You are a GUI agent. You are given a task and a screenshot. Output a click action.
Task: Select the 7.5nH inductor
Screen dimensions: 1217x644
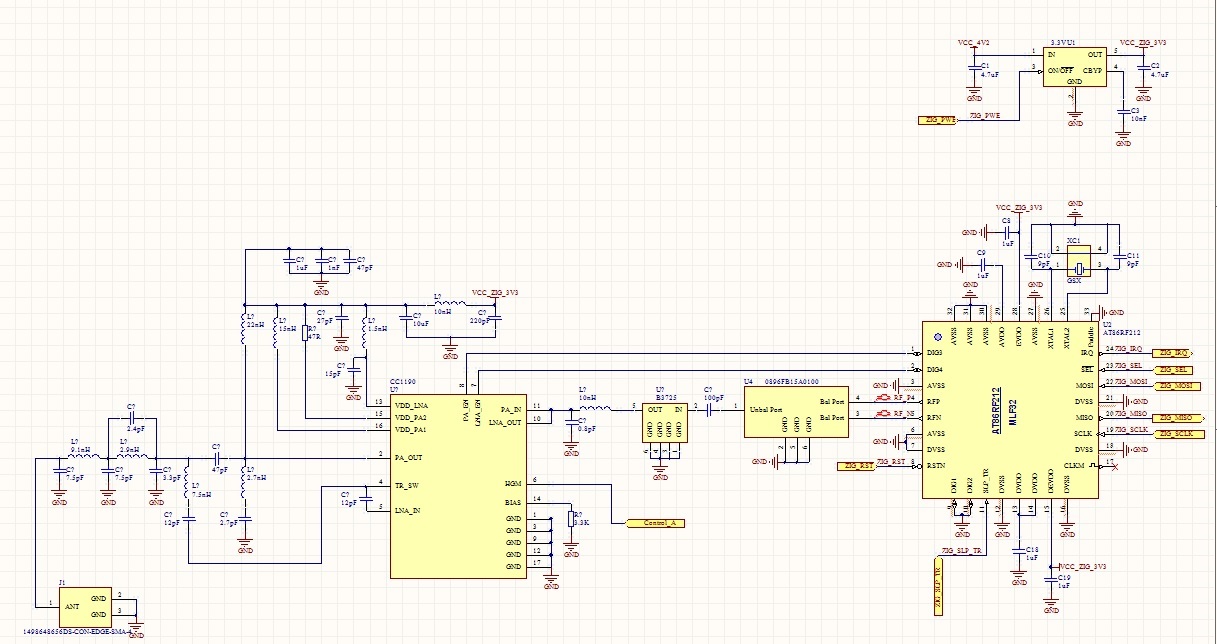pyautogui.click(x=188, y=482)
